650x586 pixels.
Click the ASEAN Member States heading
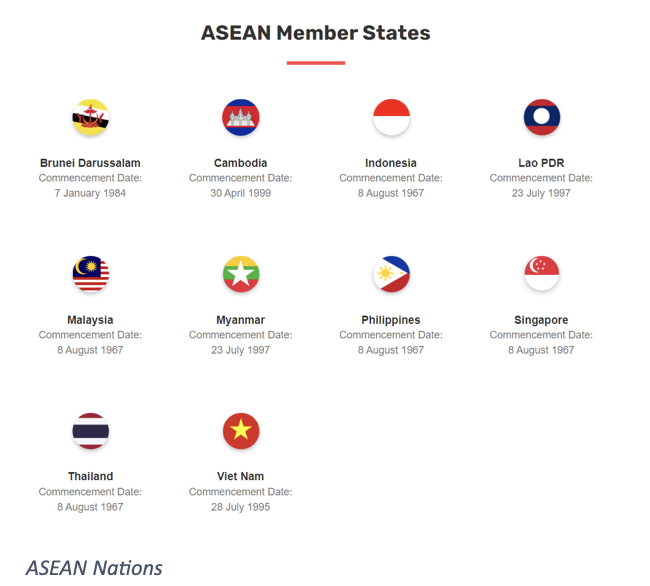click(x=316, y=33)
